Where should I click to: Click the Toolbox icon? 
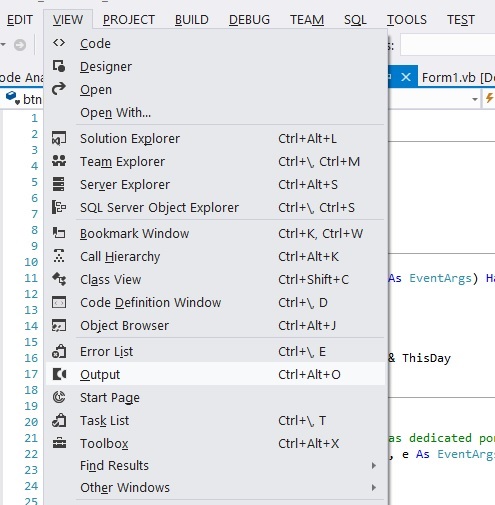click(59, 443)
